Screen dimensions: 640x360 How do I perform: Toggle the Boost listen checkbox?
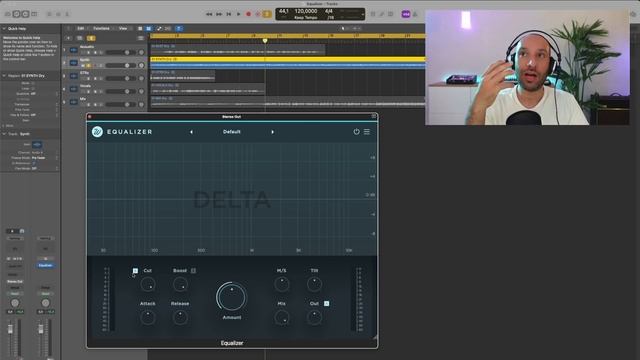[x=193, y=271]
